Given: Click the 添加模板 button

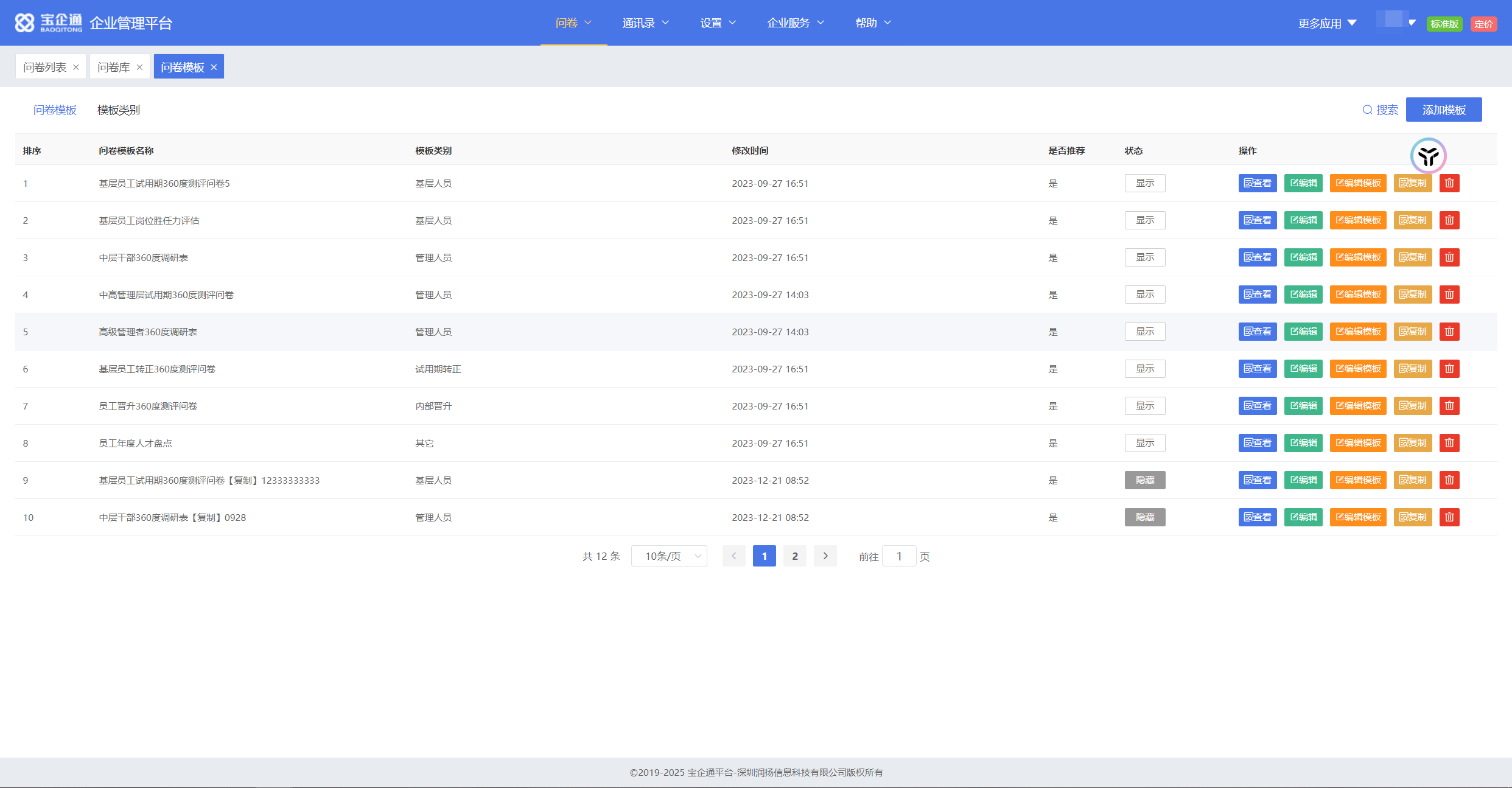Looking at the screenshot, I should click(1443, 110).
